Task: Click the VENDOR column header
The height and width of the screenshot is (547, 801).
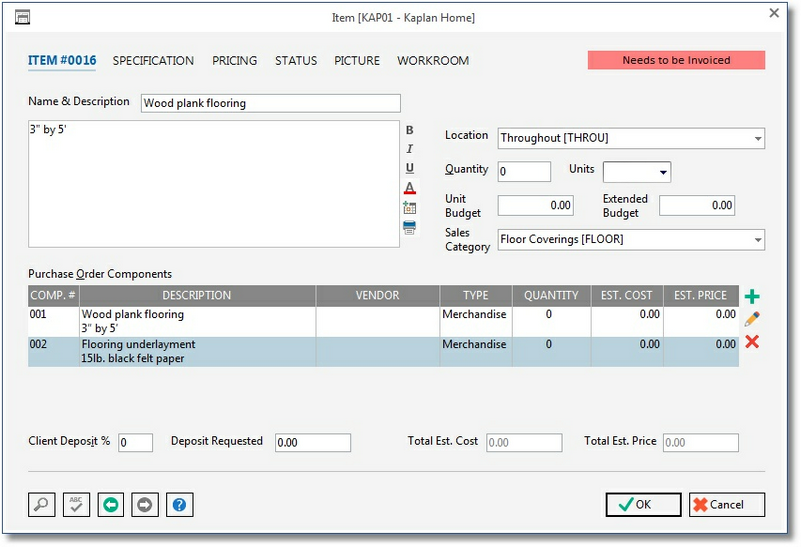Action: click(378, 295)
